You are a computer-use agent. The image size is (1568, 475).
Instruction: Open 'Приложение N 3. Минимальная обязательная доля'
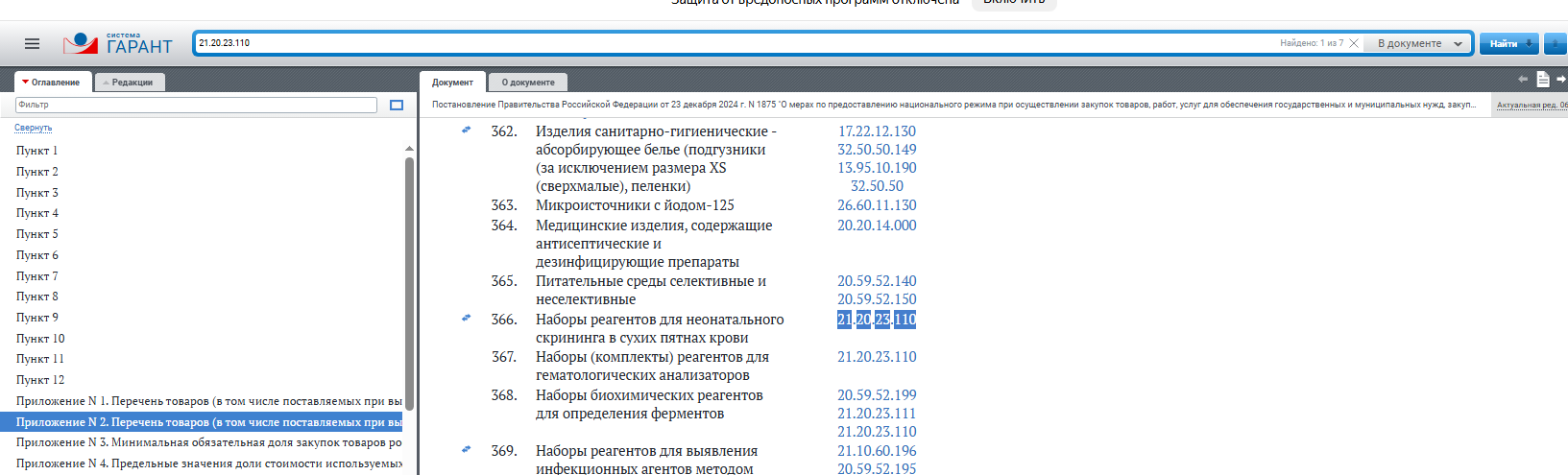click(x=208, y=442)
